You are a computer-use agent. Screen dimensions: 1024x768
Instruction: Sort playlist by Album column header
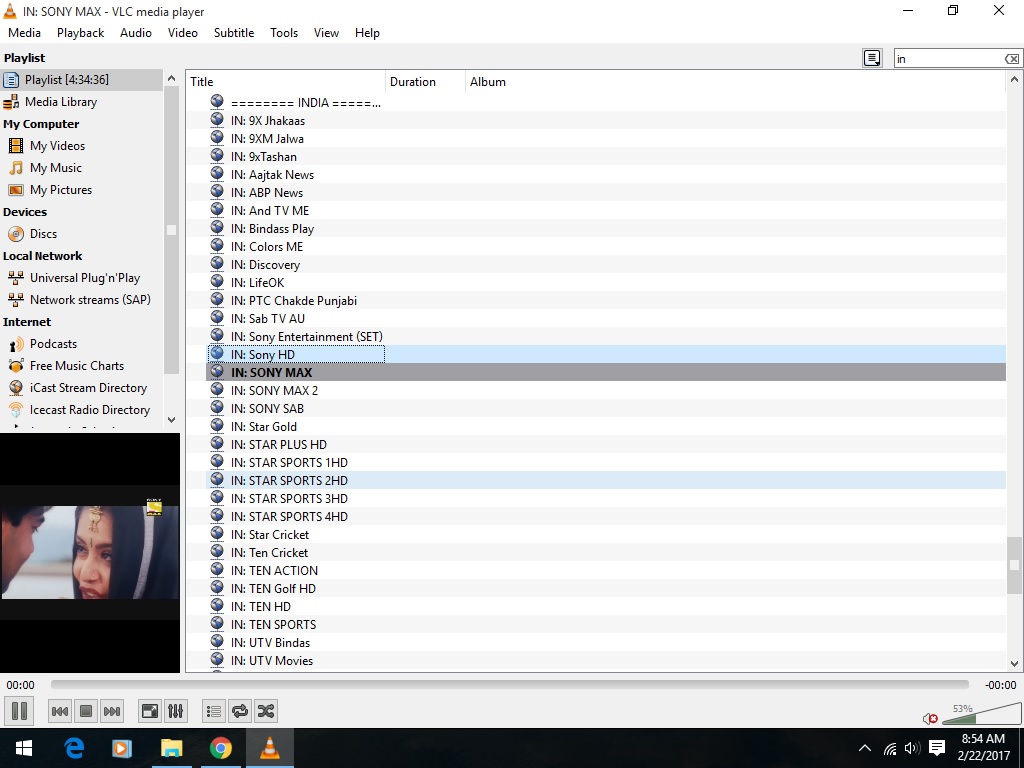pyautogui.click(x=735, y=82)
